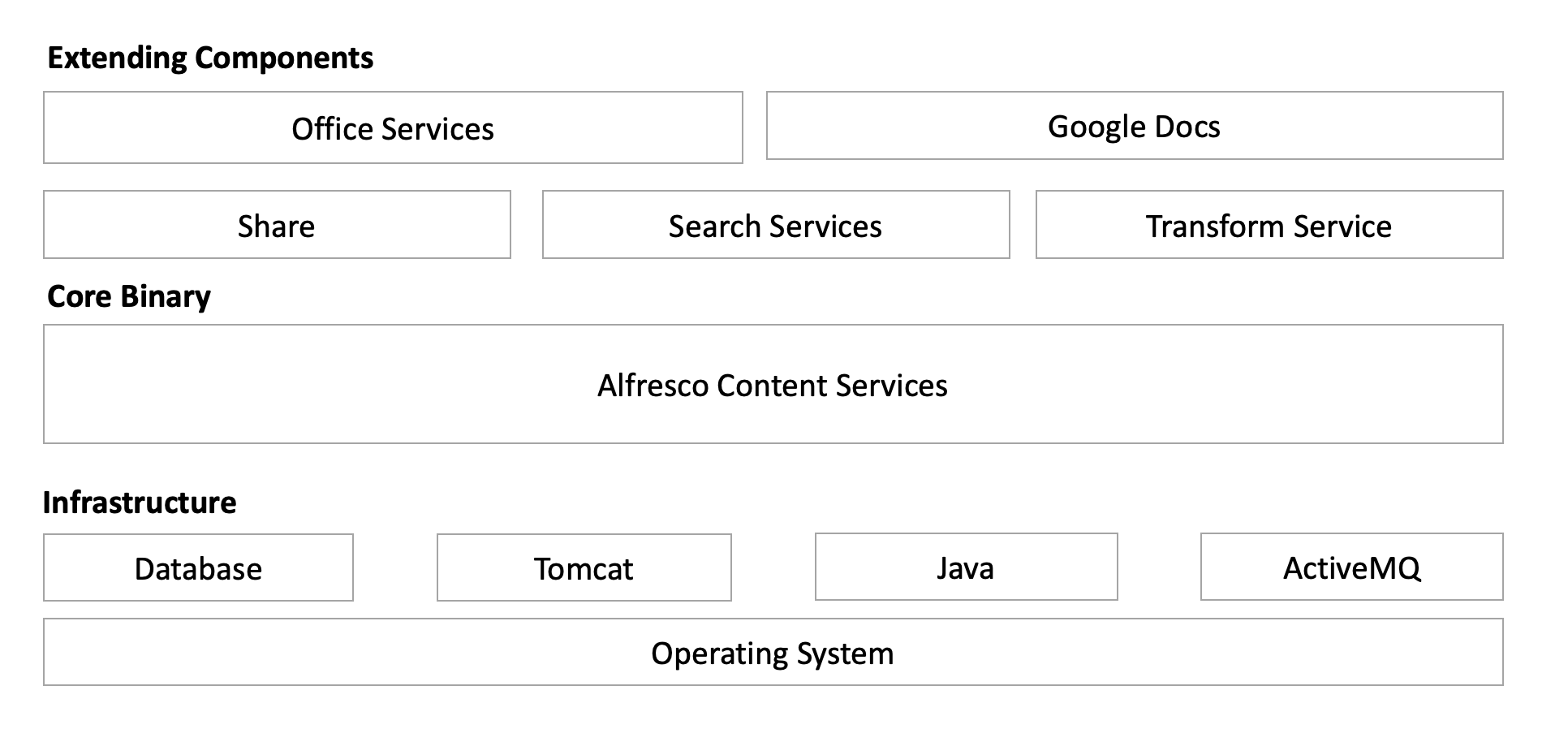Select the ActiveMQ box
The width and height of the screenshot is (1568, 742).
point(1351,567)
